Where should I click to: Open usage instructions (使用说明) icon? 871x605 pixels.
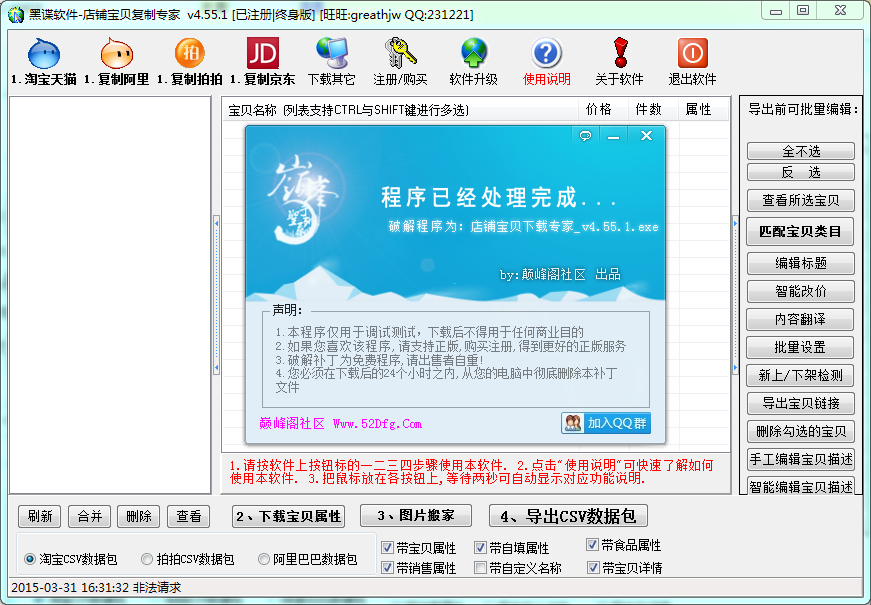click(547, 61)
